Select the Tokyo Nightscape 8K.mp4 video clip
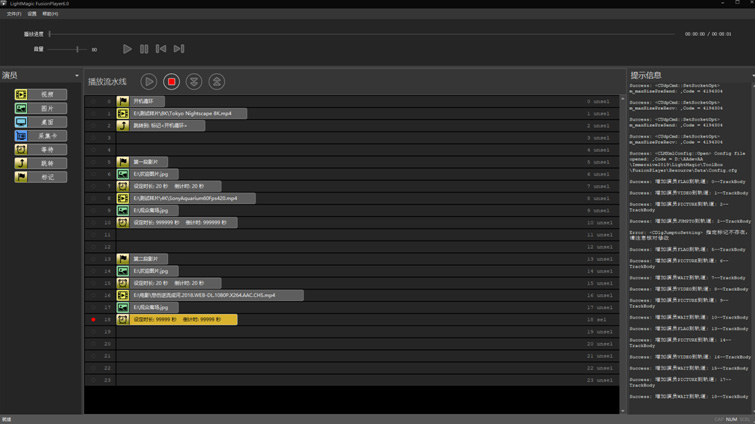The height and width of the screenshot is (424, 755). [x=182, y=114]
